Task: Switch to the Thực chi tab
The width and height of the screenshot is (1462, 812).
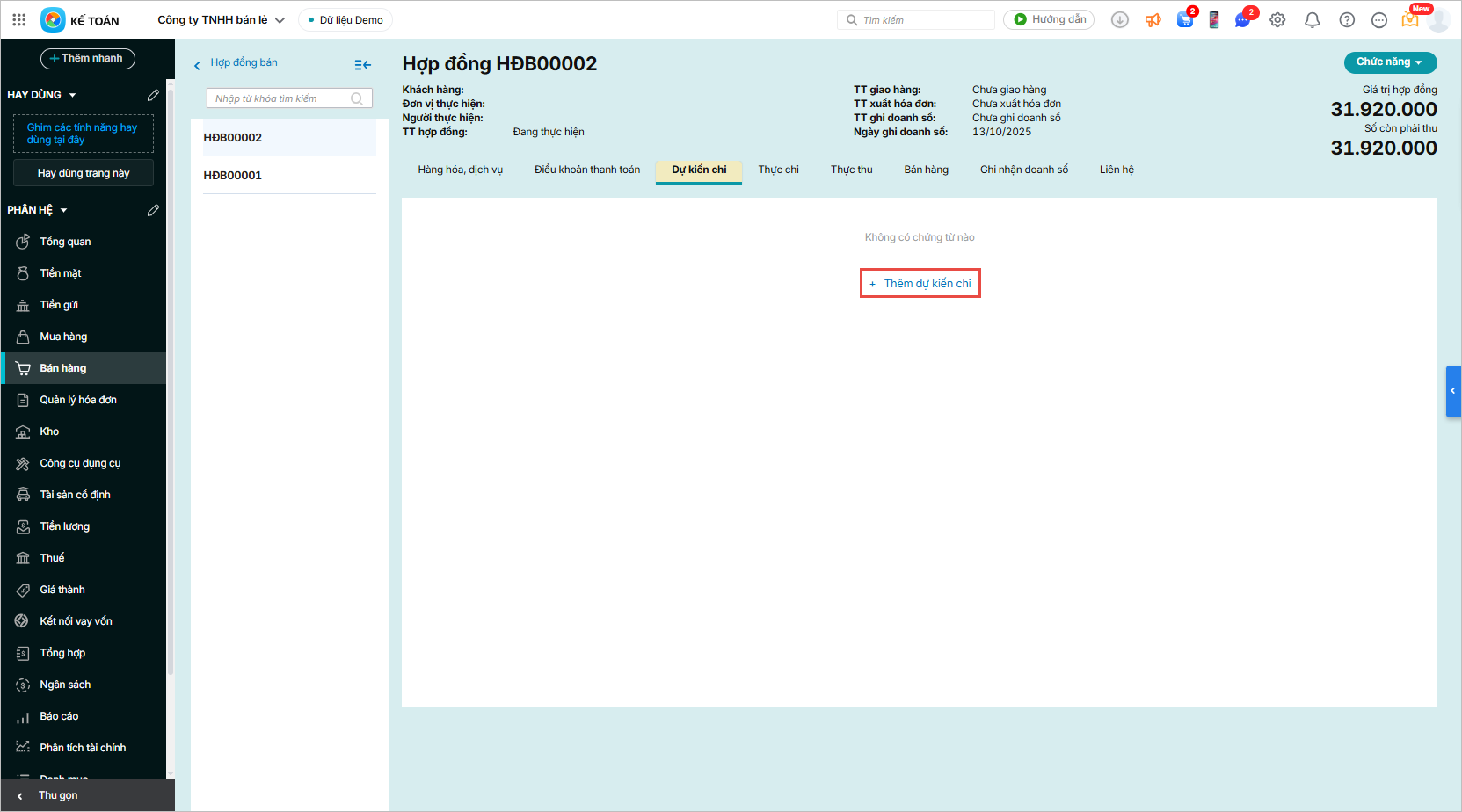Action: 778,170
